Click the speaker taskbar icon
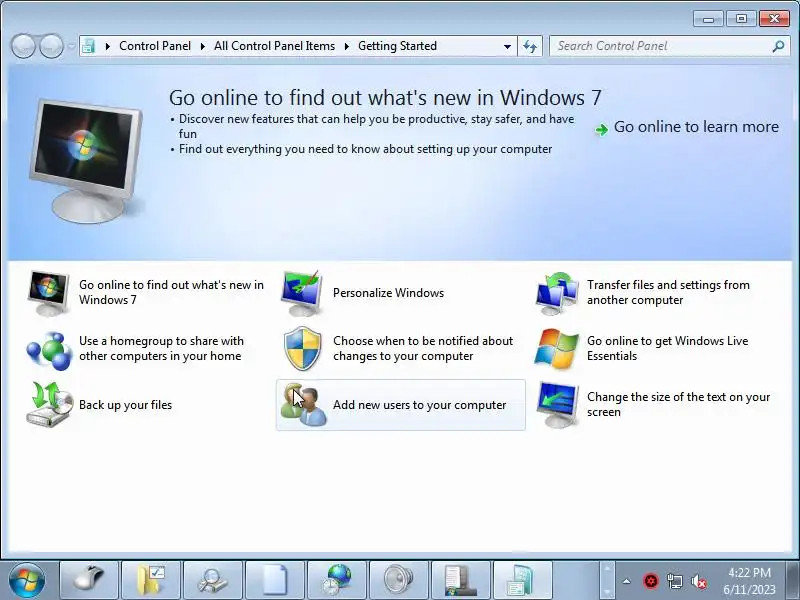This screenshot has width=800, height=600. coord(398,580)
